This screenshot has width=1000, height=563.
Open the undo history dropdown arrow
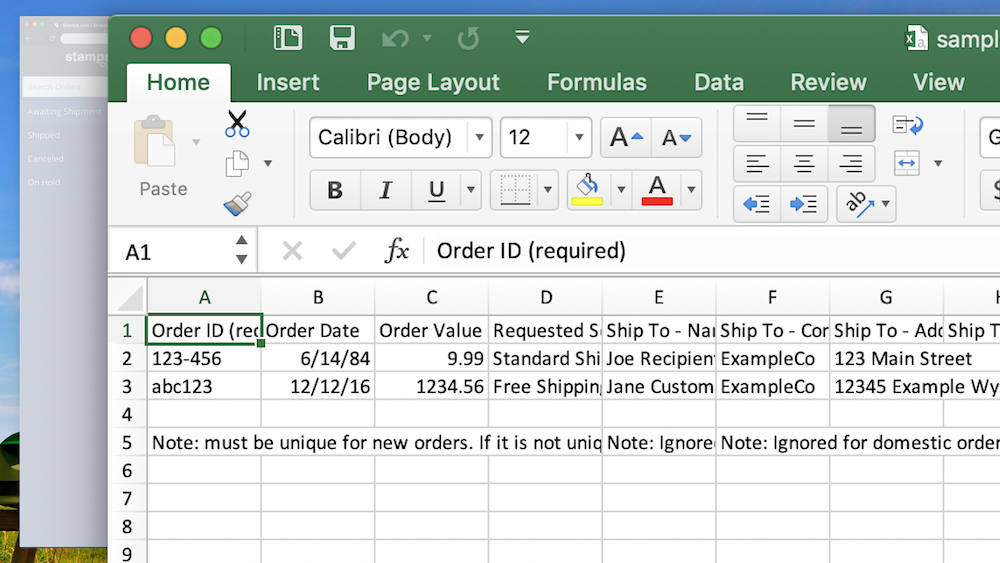click(x=427, y=38)
